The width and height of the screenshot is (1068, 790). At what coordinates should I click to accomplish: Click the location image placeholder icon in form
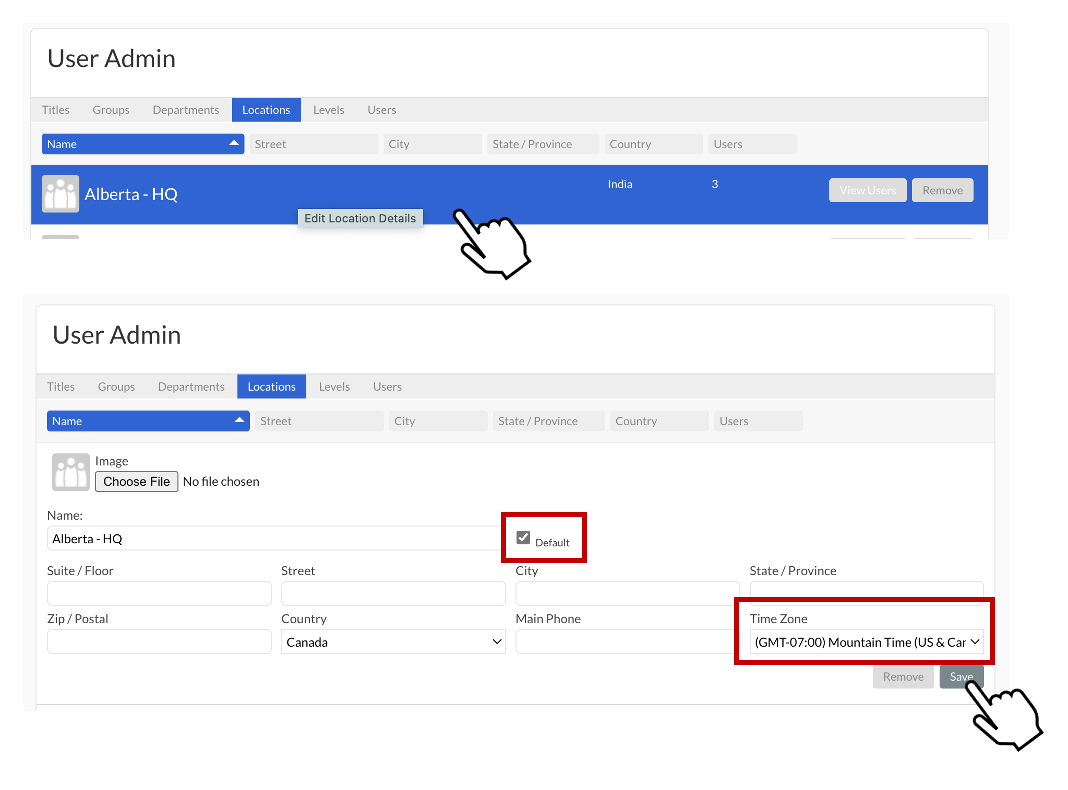71,472
